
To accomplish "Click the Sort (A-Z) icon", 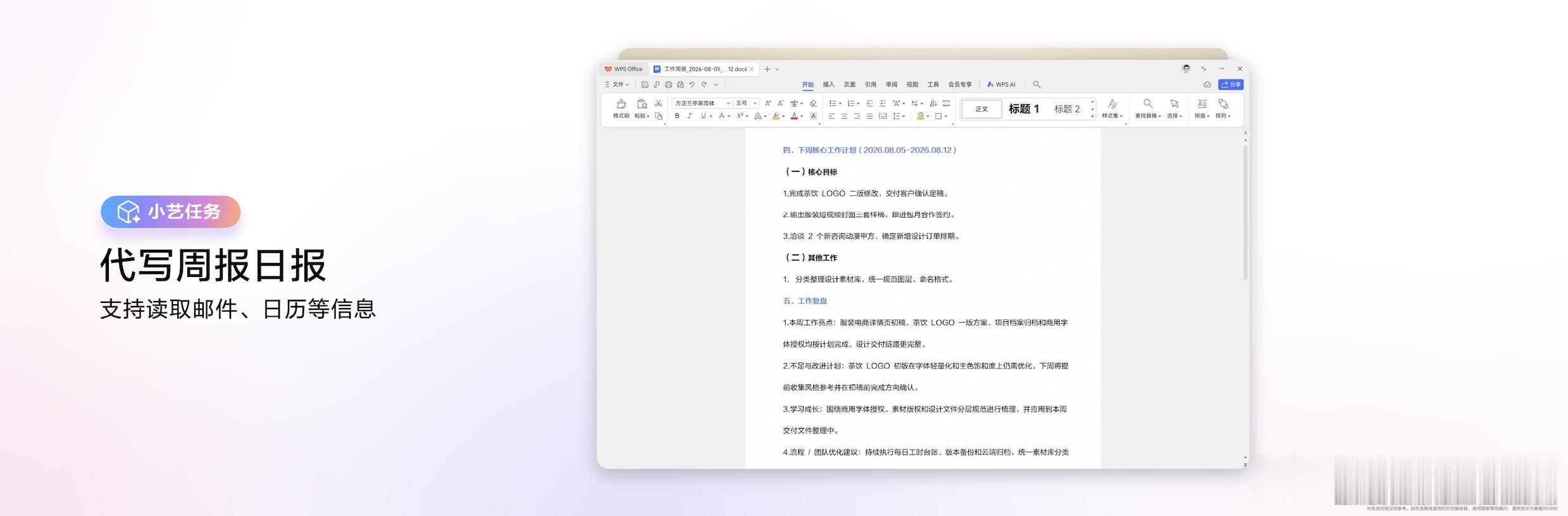I will (933, 103).
